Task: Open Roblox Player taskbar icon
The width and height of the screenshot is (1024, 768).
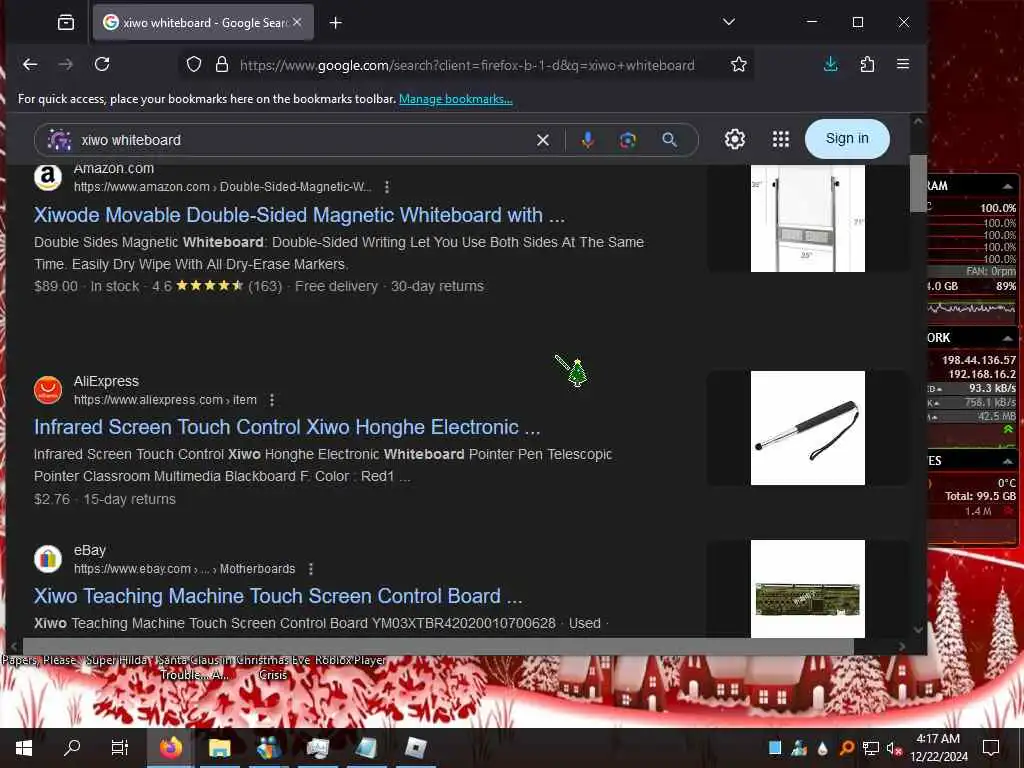Action: pos(415,748)
